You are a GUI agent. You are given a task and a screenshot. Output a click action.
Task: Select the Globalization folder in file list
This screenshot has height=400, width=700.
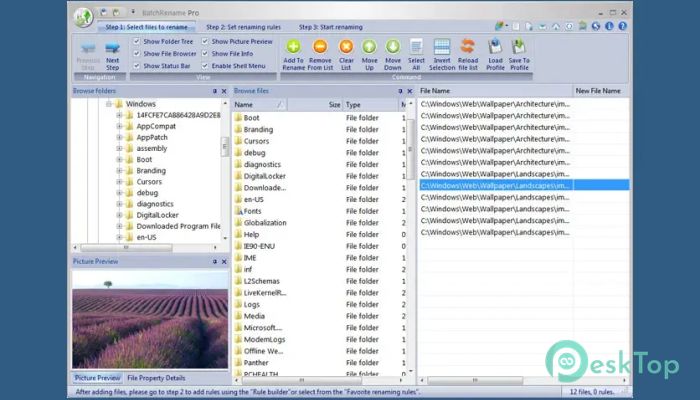(265, 223)
